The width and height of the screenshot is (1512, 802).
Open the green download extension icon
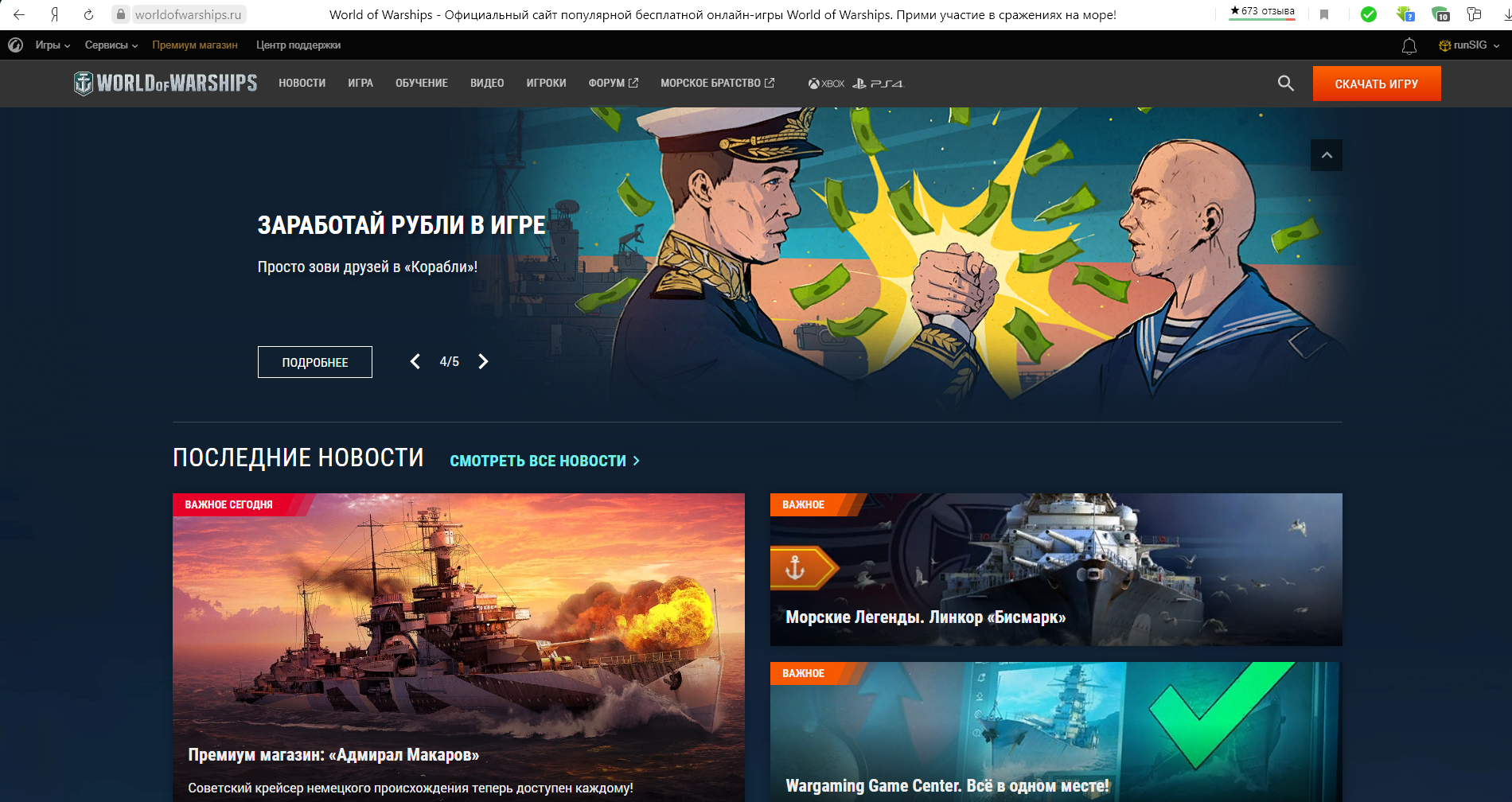click(1405, 14)
